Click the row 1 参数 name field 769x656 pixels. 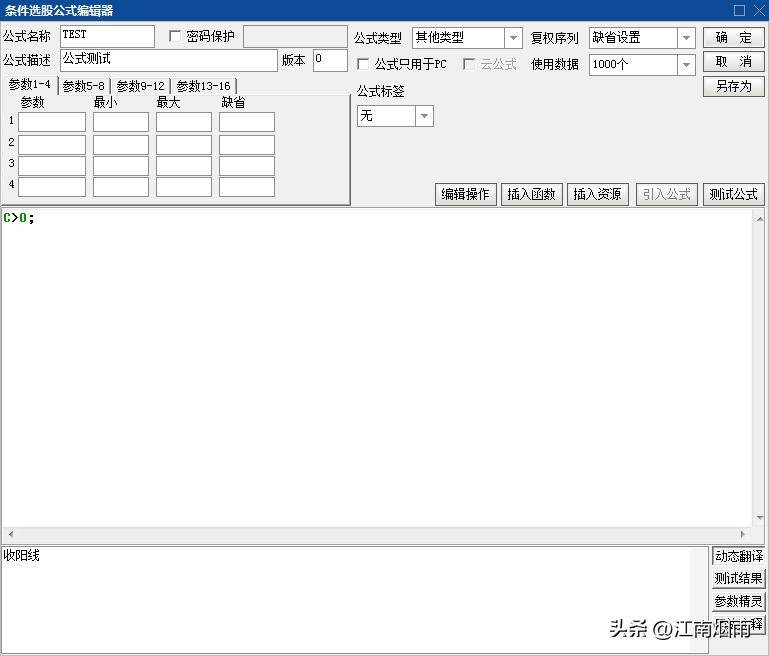point(52,122)
